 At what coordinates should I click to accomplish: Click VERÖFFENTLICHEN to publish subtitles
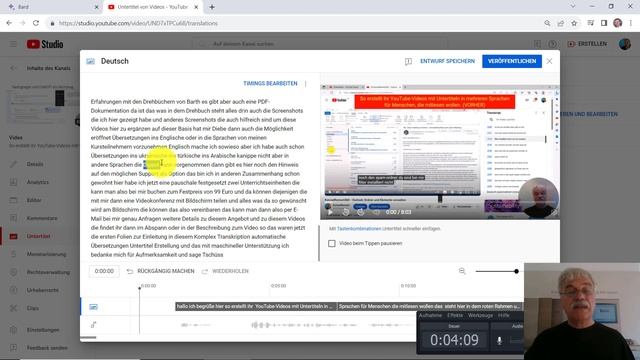point(512,61)
